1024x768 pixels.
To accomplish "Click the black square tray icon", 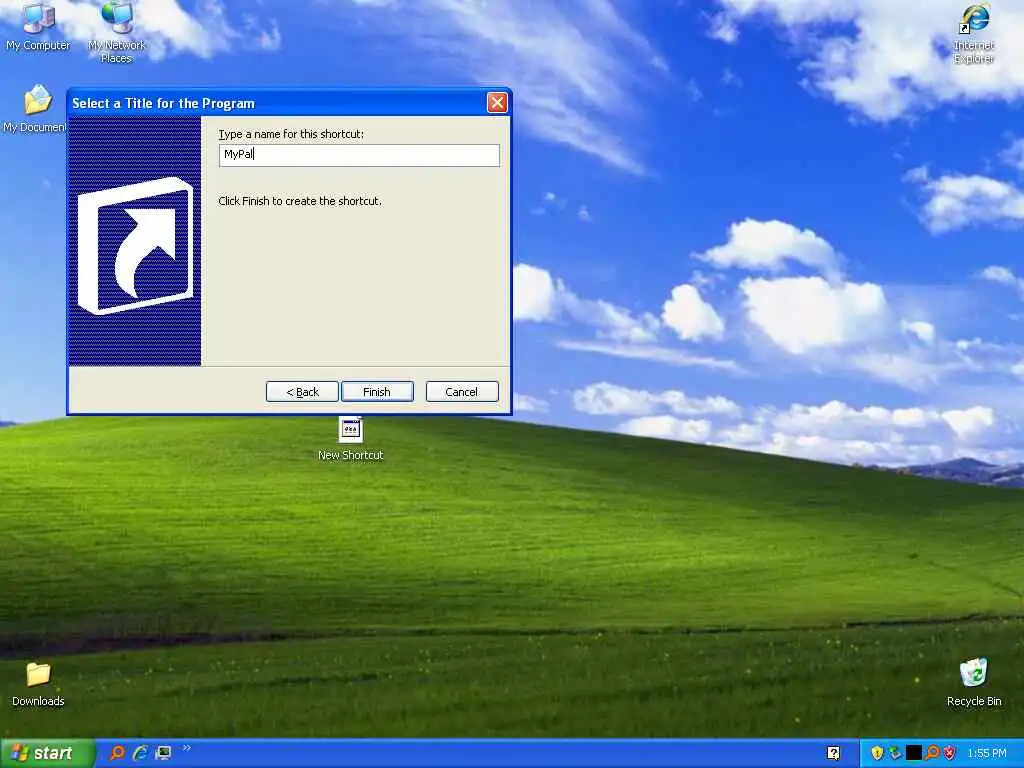I will point(914,753).
